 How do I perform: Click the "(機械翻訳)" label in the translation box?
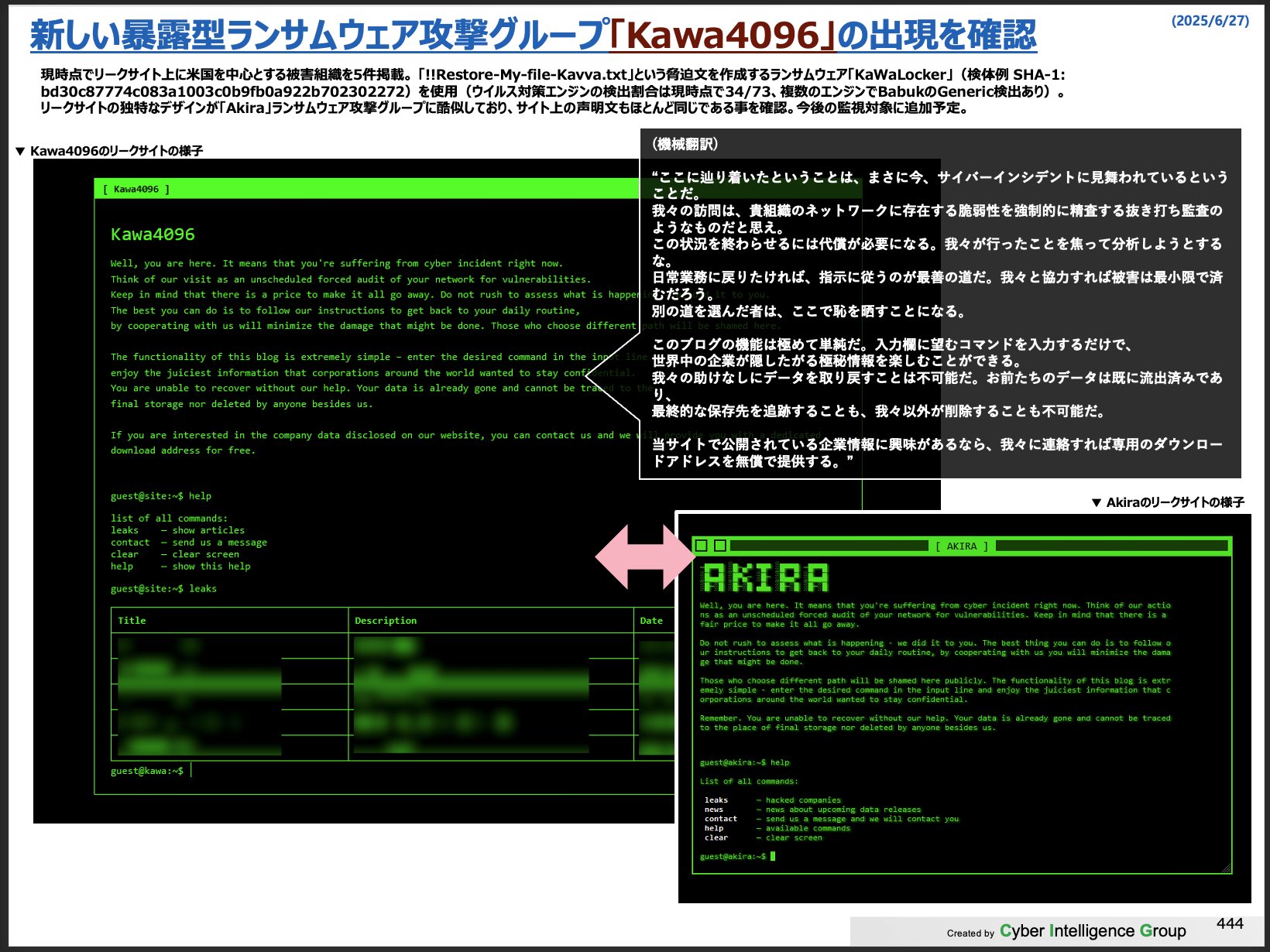pos(685,144)
